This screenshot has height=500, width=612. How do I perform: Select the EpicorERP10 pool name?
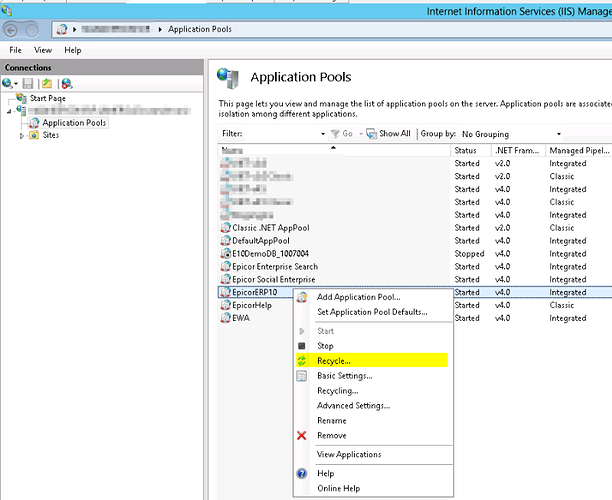point(254,292)
